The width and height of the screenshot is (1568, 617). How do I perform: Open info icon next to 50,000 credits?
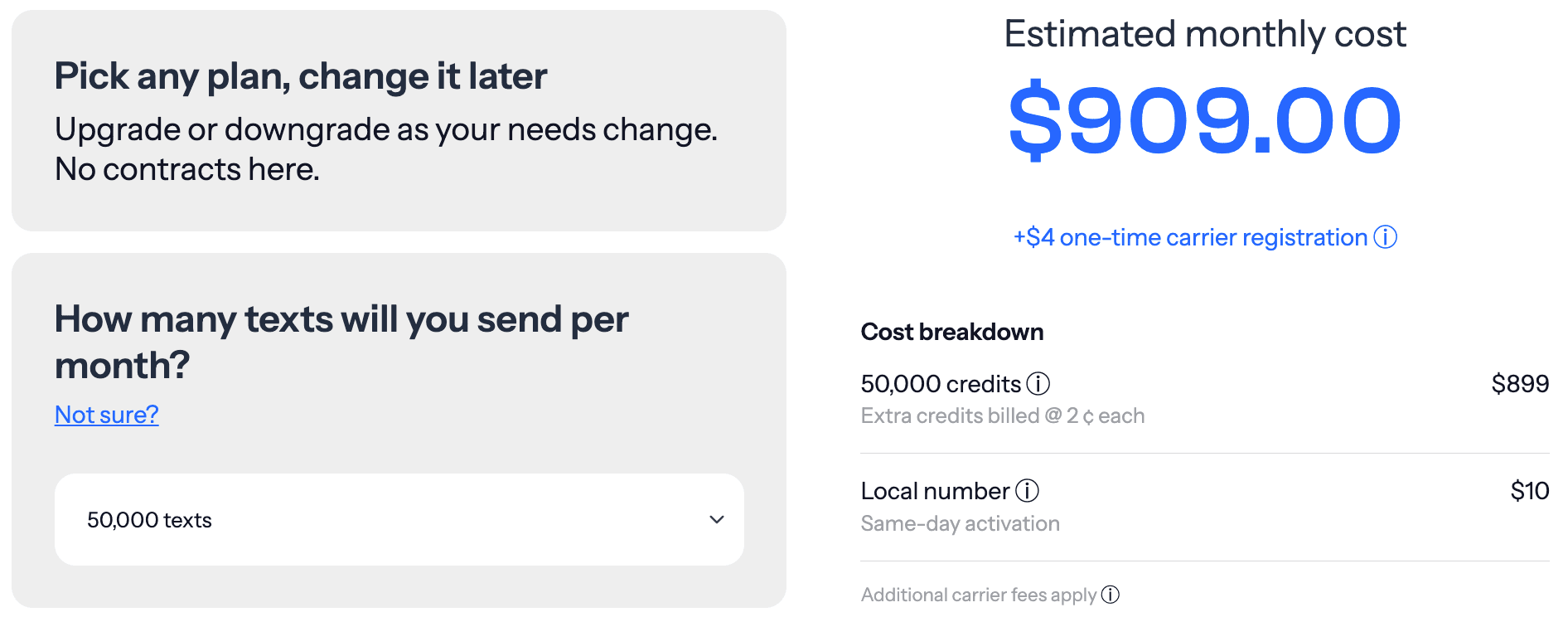[x=1038, y=384]
